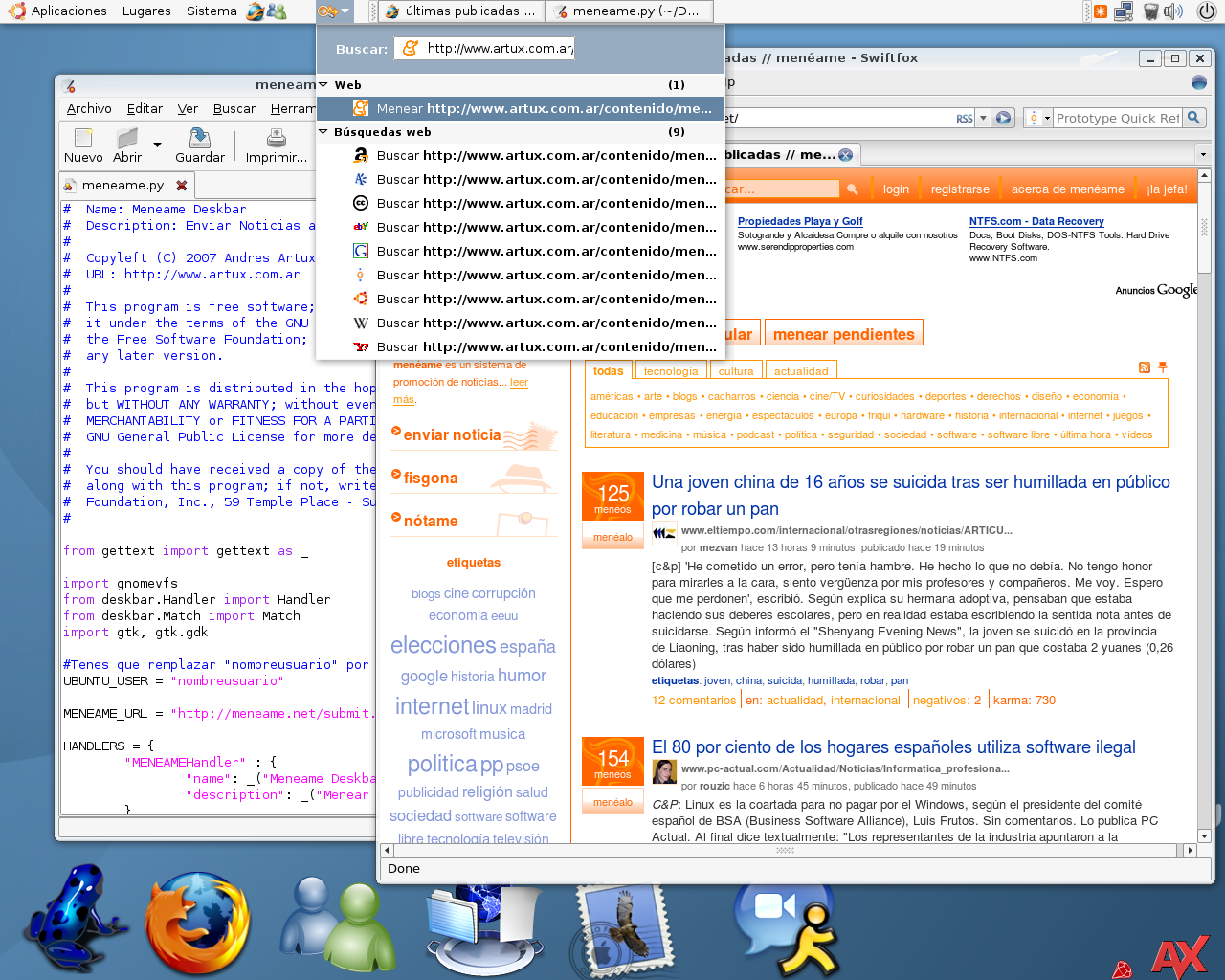This screenshot has width=1225, height=980.
Task: Click the Deskbar Buscar input field
Action: 484,48
